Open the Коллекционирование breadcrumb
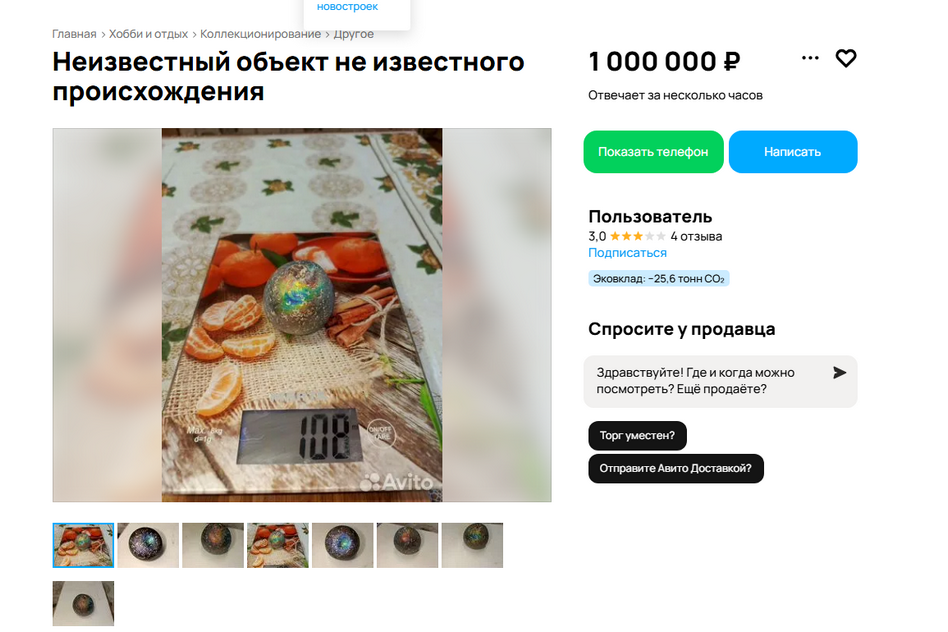The height and width of the screenshot is (632, 948). coord(260,34)
